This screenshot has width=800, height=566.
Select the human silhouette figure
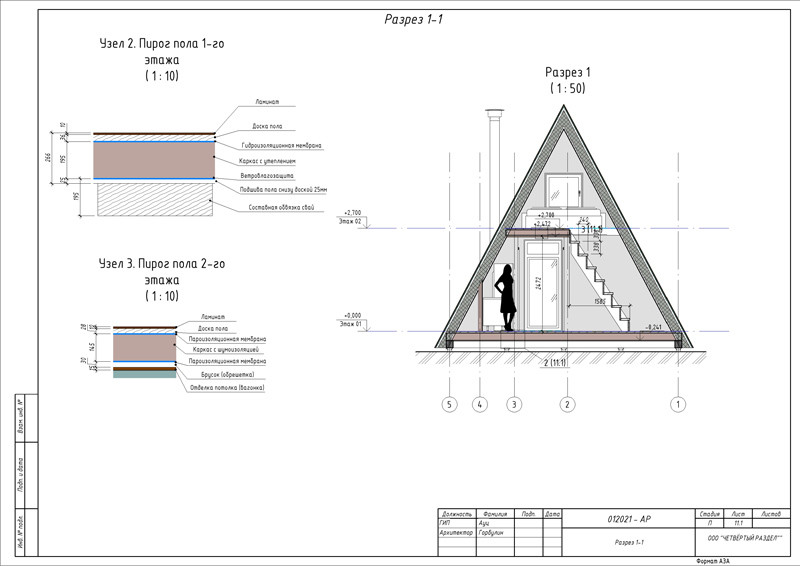pos(507,297)
